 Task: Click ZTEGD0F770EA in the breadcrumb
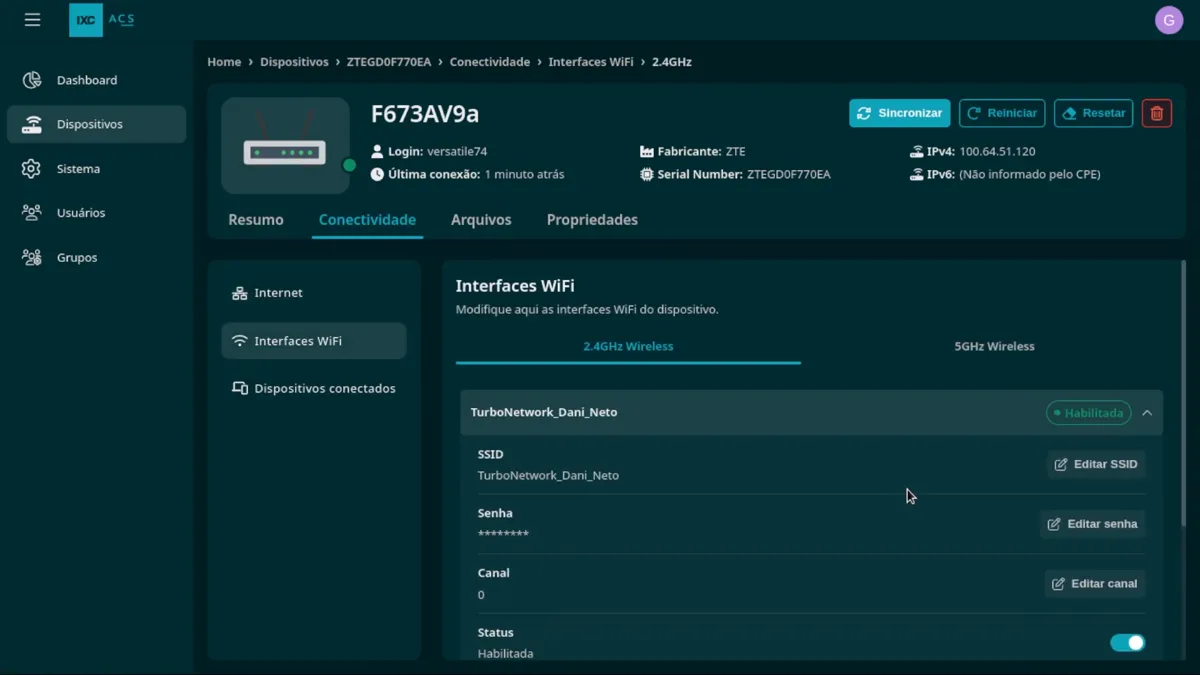(389, 62)
